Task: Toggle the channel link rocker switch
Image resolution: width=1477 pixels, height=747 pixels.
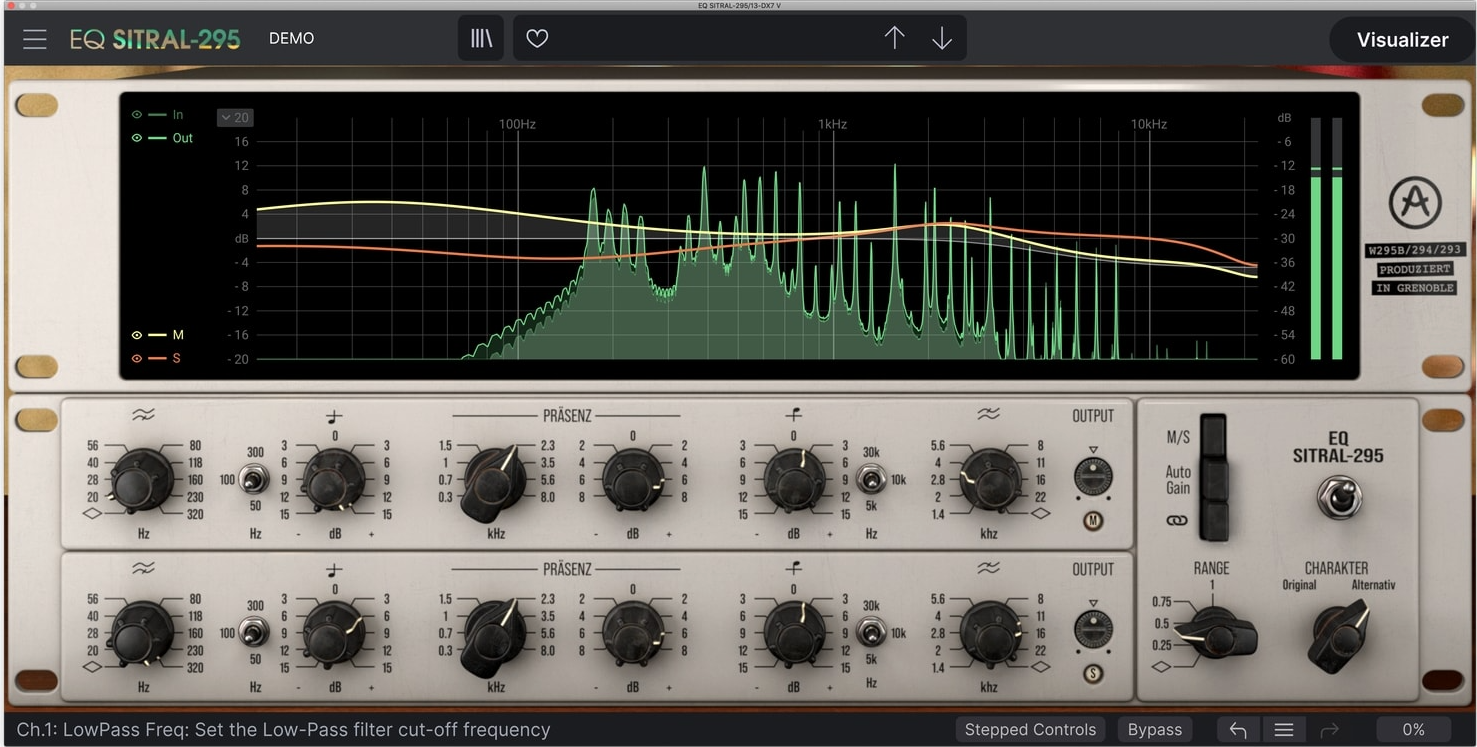Action: (1213, 521)
